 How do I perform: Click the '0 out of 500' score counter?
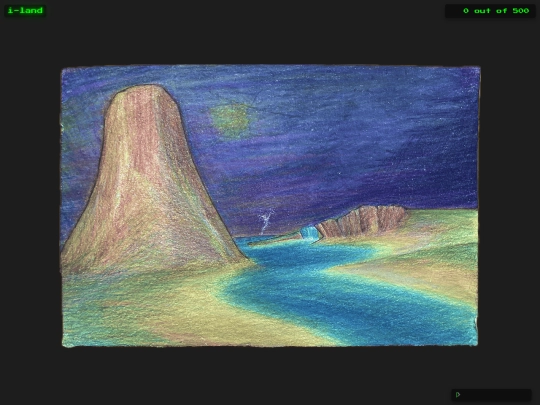click(490, 11)
